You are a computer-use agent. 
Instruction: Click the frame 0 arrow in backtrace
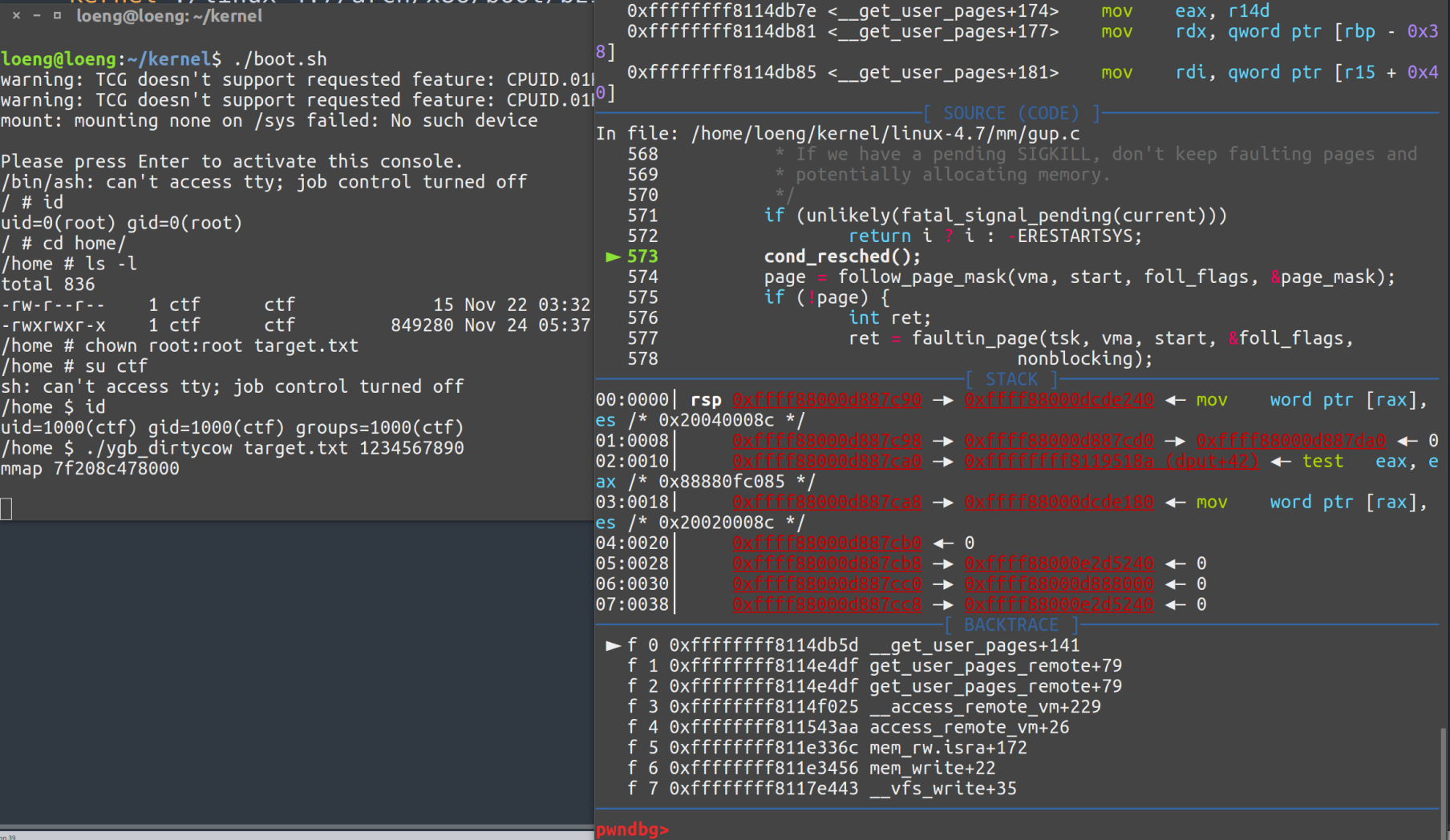[x=613, y=646]
